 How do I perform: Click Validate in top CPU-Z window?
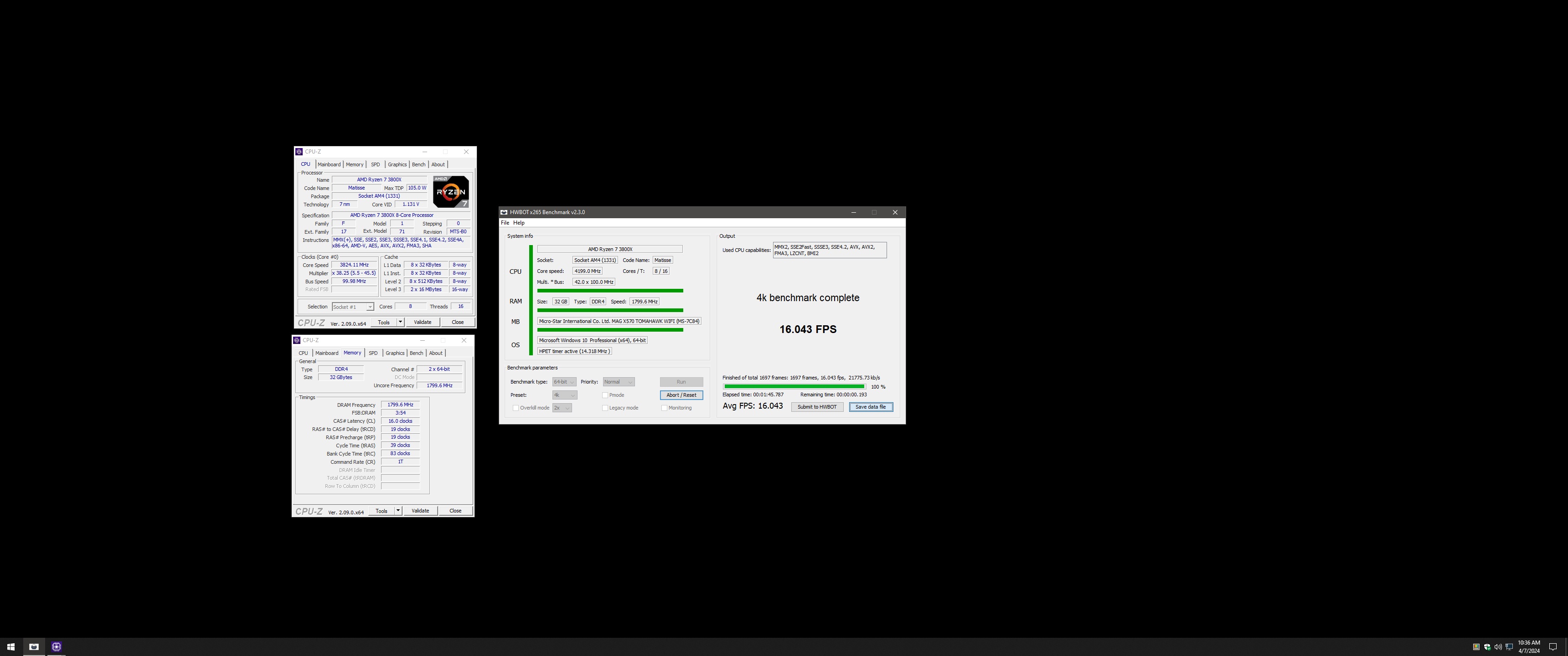click(x=423, y=323)
